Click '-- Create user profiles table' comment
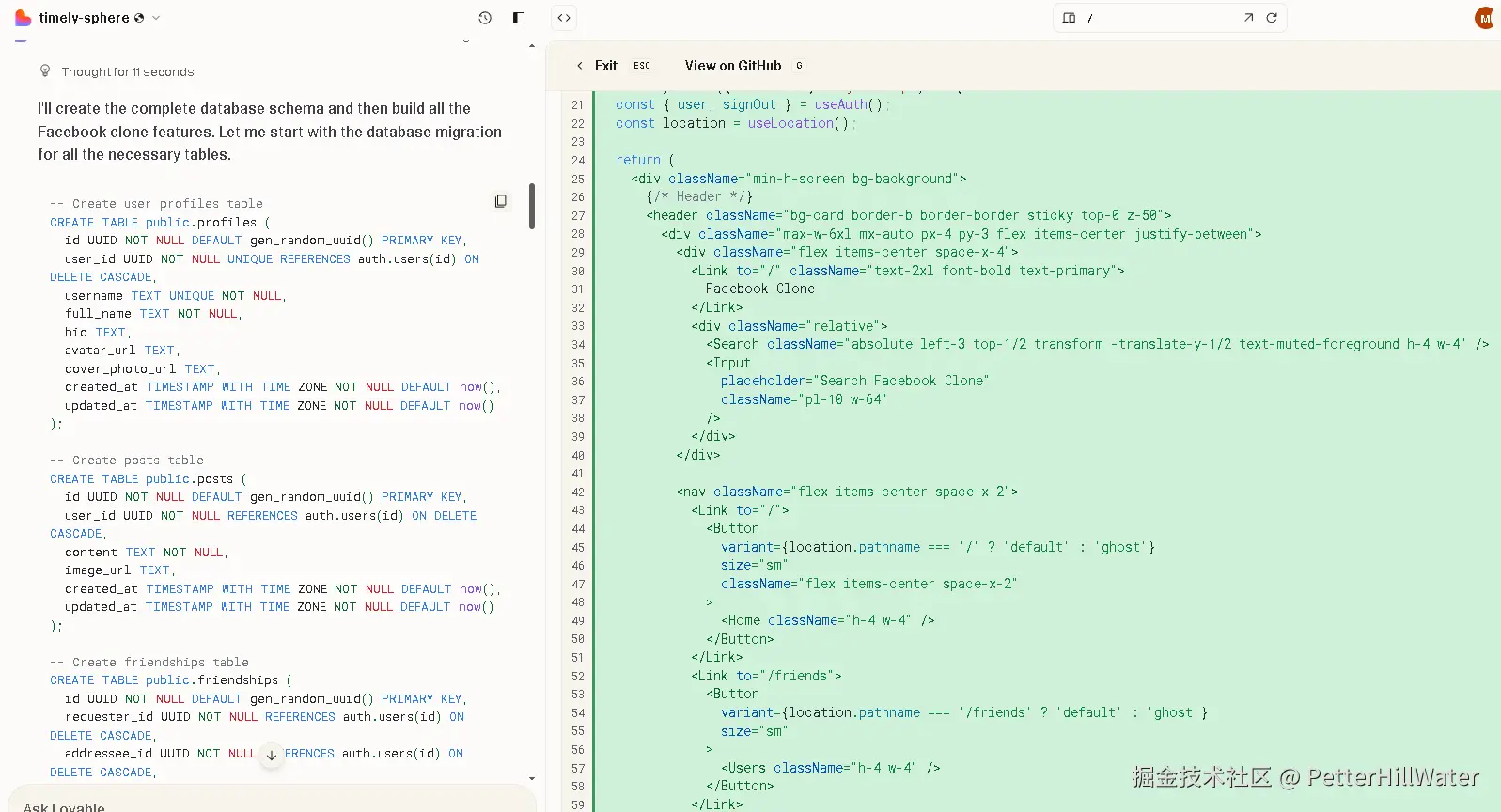 pos(156,204)
